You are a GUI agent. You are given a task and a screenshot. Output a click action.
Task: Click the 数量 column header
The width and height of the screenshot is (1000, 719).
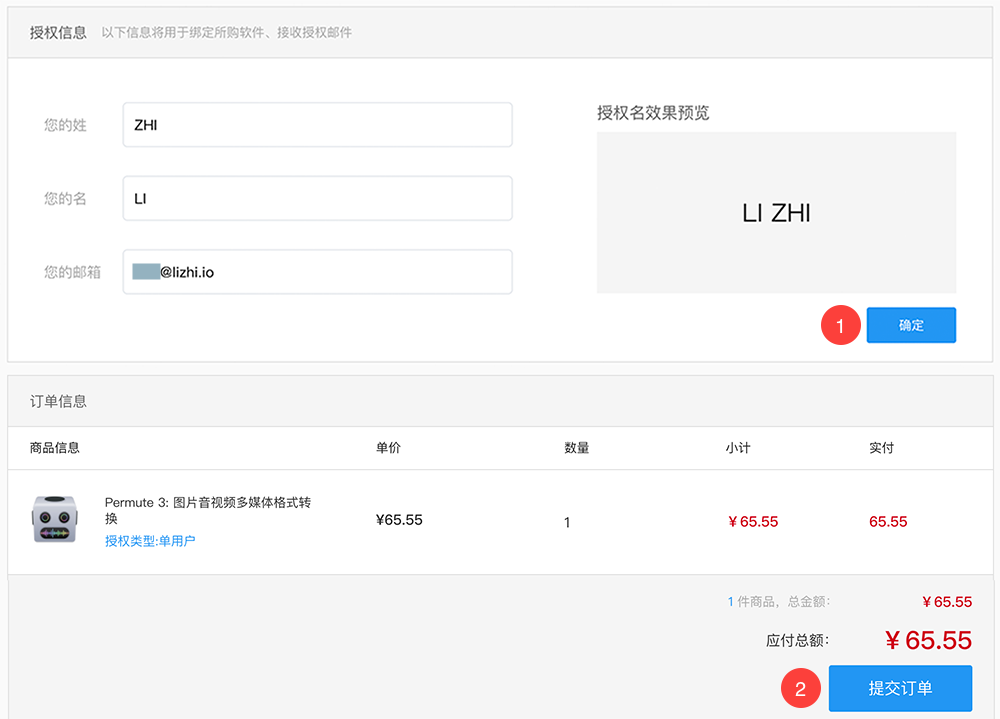577,448
